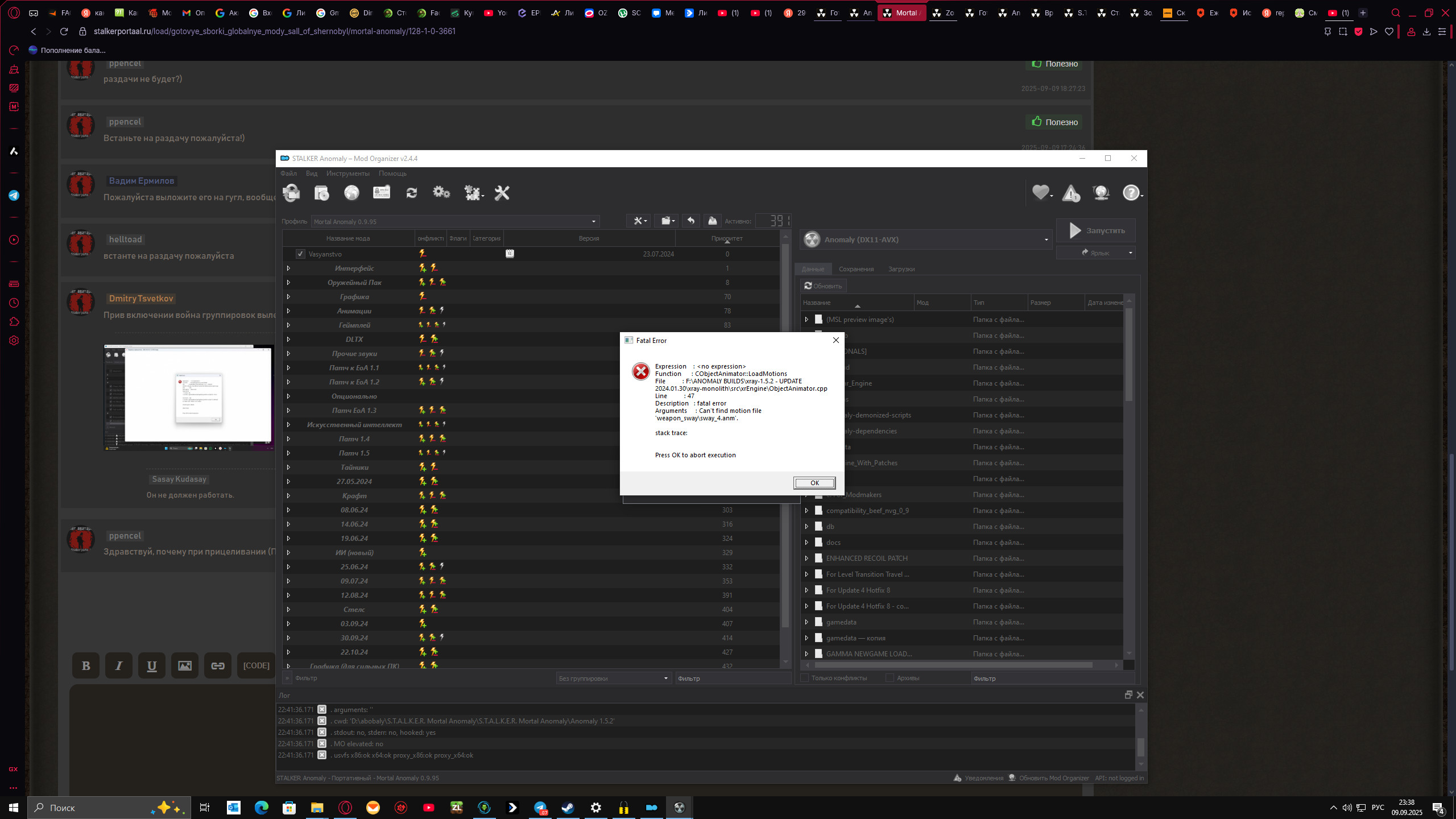Click the log panel vertical scrollbar

[x=1140, y=747]
